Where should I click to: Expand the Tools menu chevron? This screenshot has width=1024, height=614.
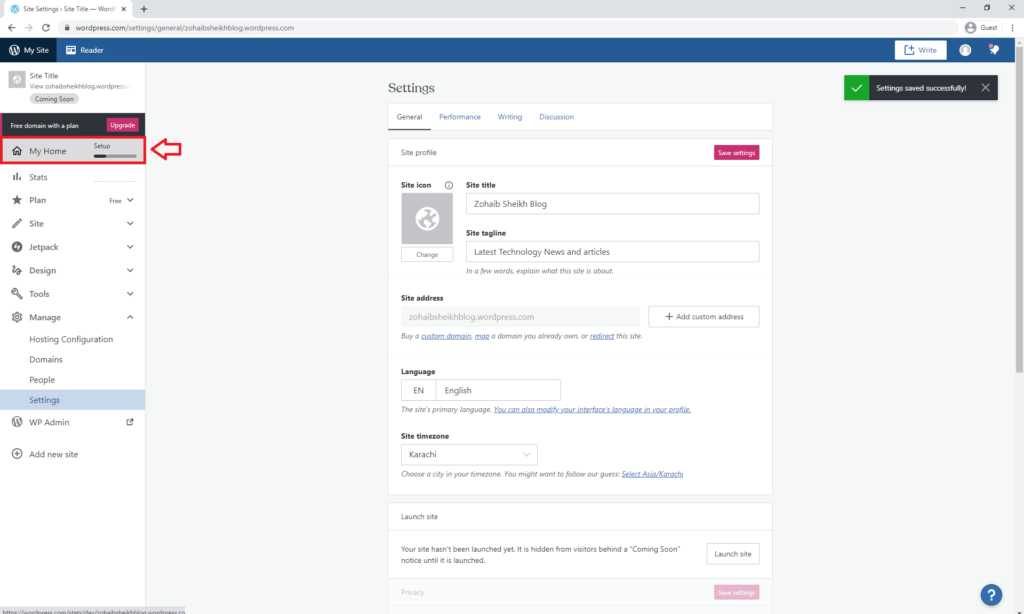coord(130,294)
